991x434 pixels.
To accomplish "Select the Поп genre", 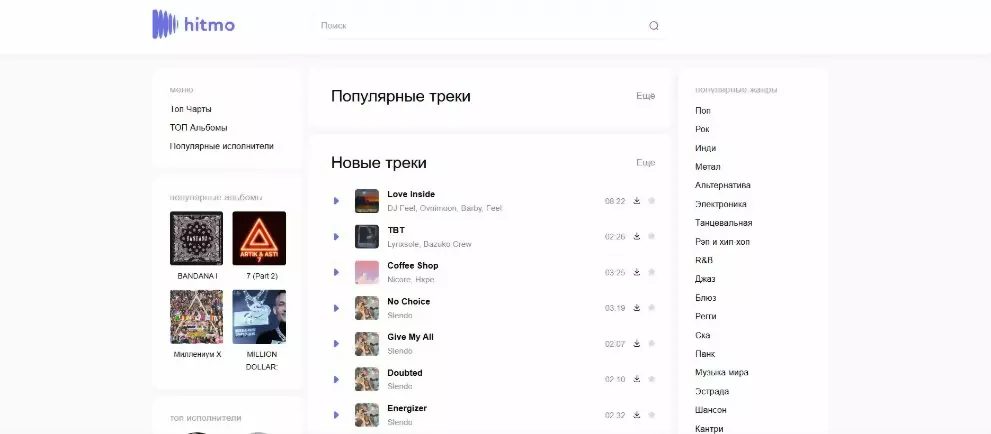I will [703, 111].
